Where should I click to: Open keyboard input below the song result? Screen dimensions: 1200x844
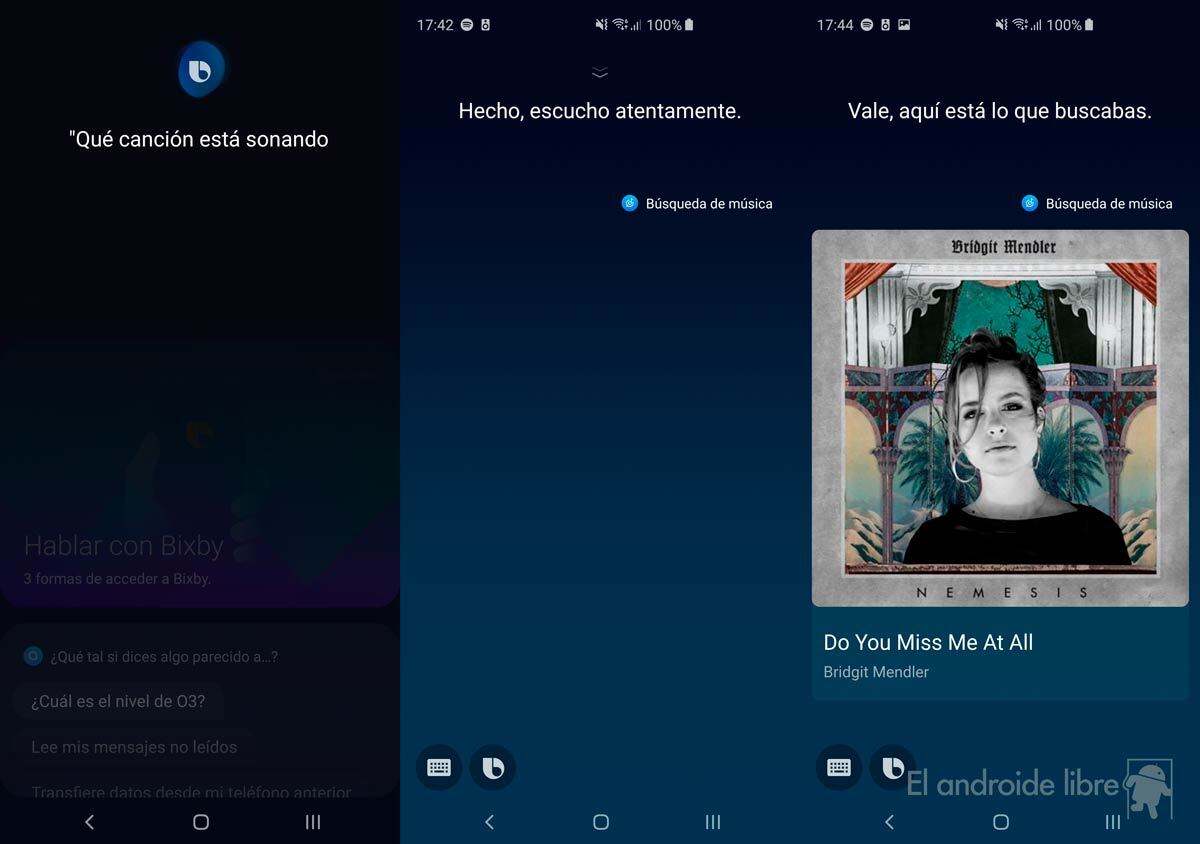(838, 768)
